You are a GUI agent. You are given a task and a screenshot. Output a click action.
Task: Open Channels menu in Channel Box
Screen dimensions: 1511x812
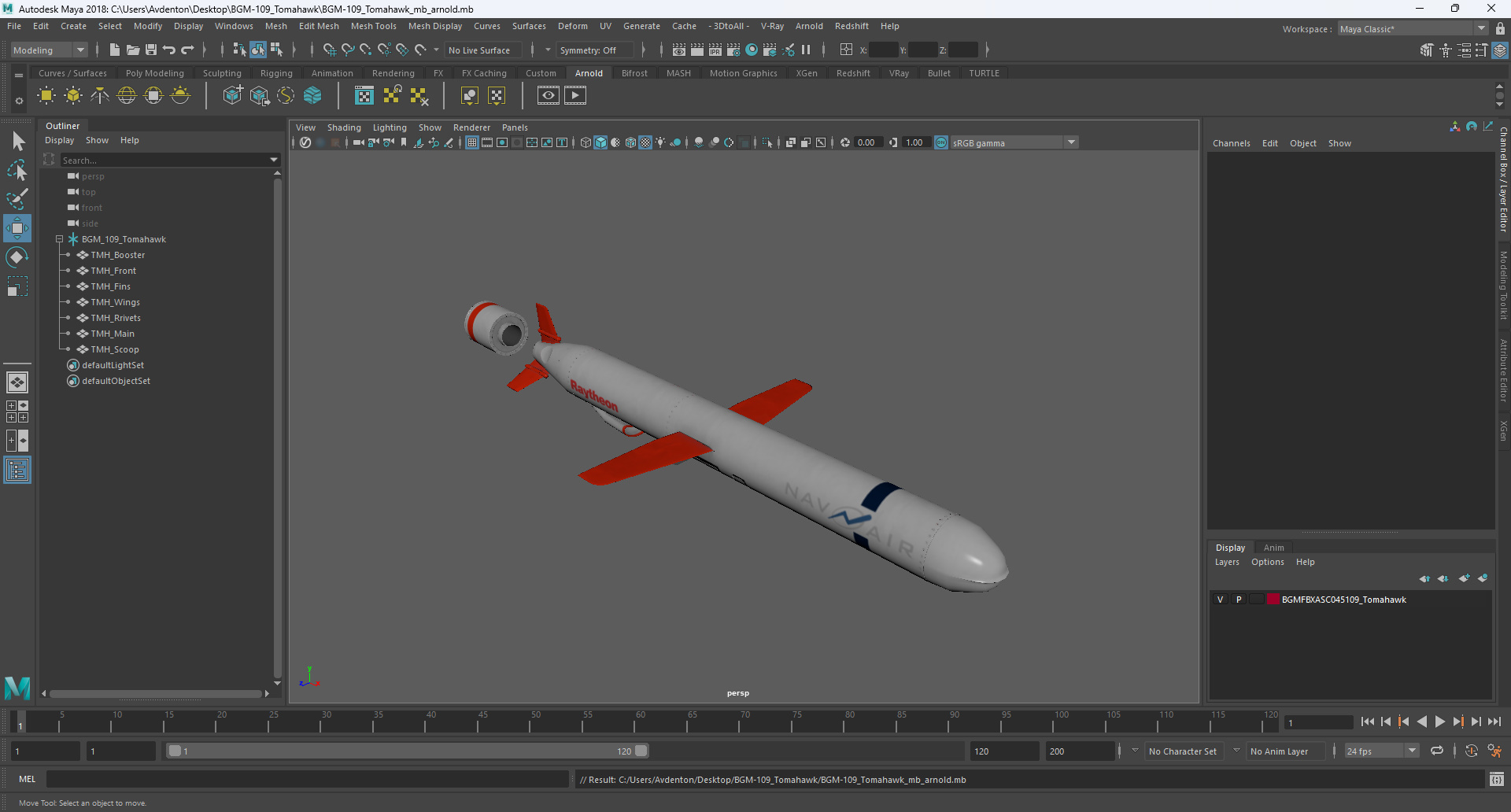click(1231, 143)
